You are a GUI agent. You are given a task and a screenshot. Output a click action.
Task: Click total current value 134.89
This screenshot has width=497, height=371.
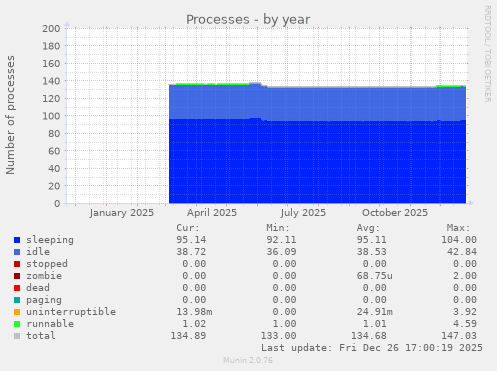(x=188, y=336)
